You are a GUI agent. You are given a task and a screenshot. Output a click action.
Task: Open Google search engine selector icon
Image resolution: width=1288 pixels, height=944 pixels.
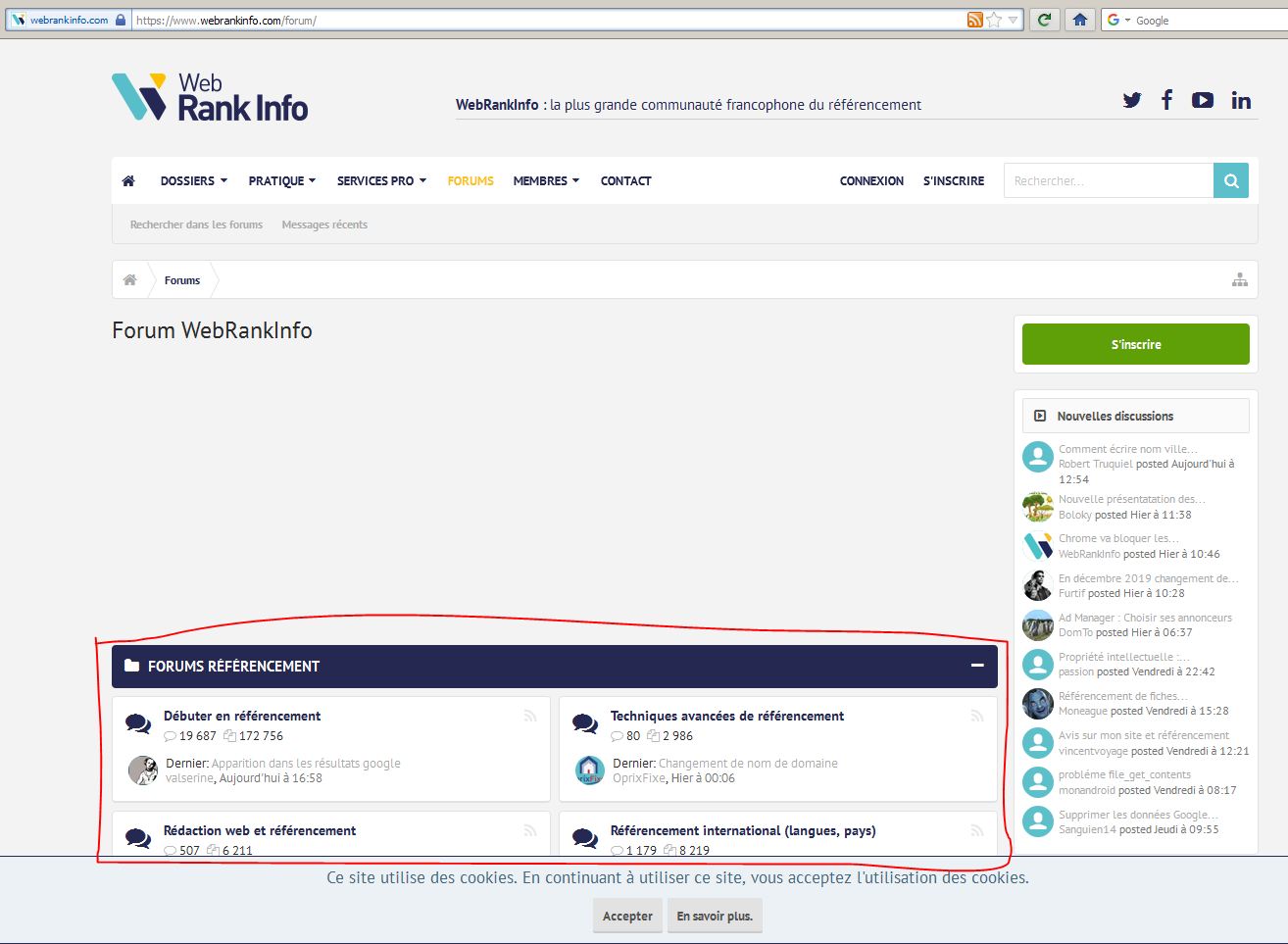(1114, 20)
